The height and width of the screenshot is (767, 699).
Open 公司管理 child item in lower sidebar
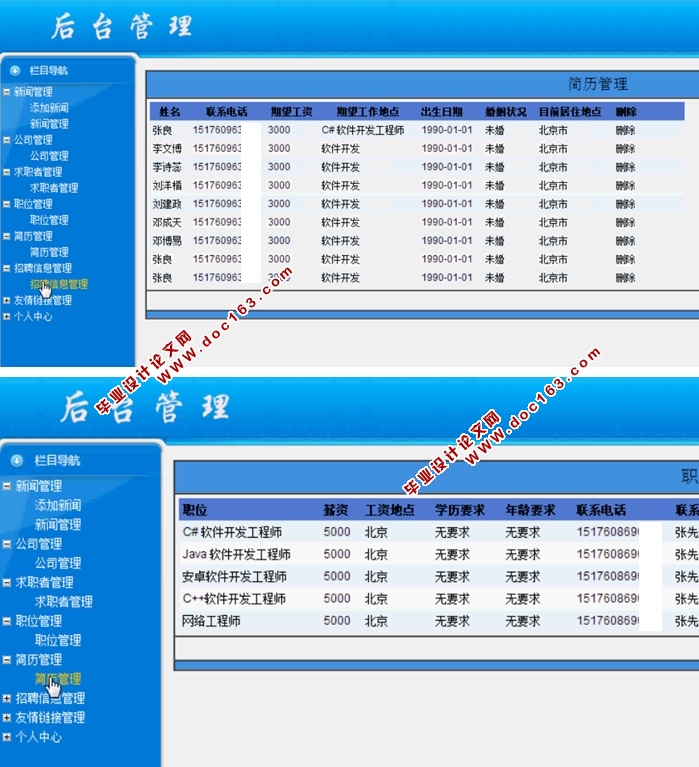point(58,563)
